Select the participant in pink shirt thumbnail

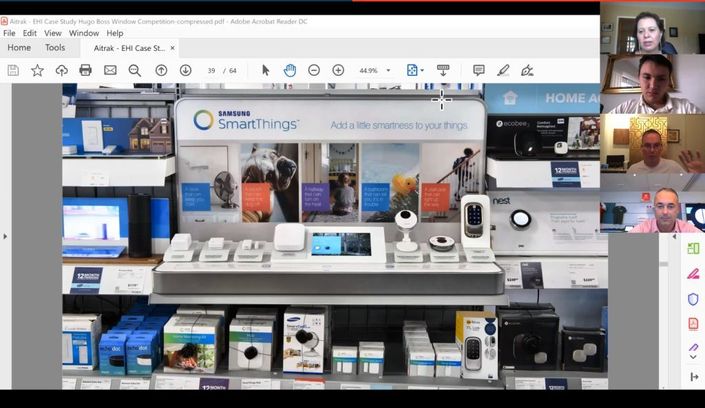point(652,203)
